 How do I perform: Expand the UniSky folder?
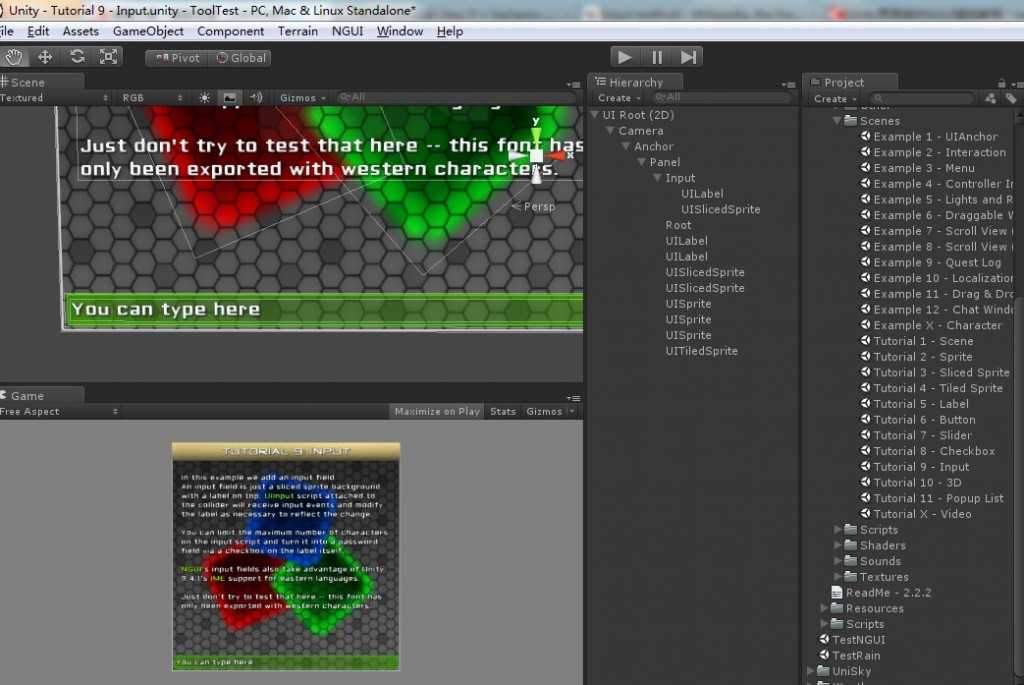point(810,671)
